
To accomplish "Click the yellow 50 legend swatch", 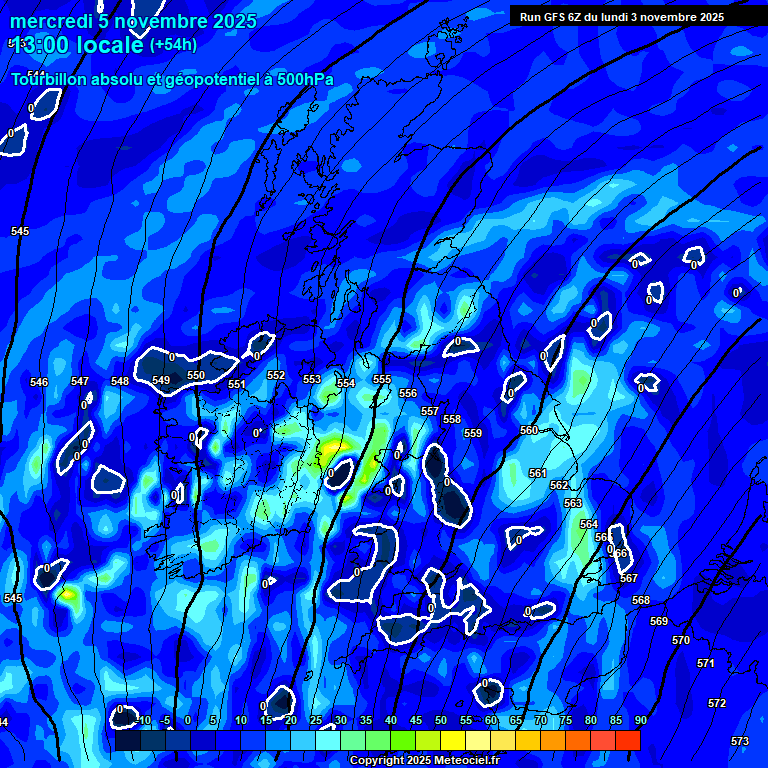I will [x=428, y=740].
